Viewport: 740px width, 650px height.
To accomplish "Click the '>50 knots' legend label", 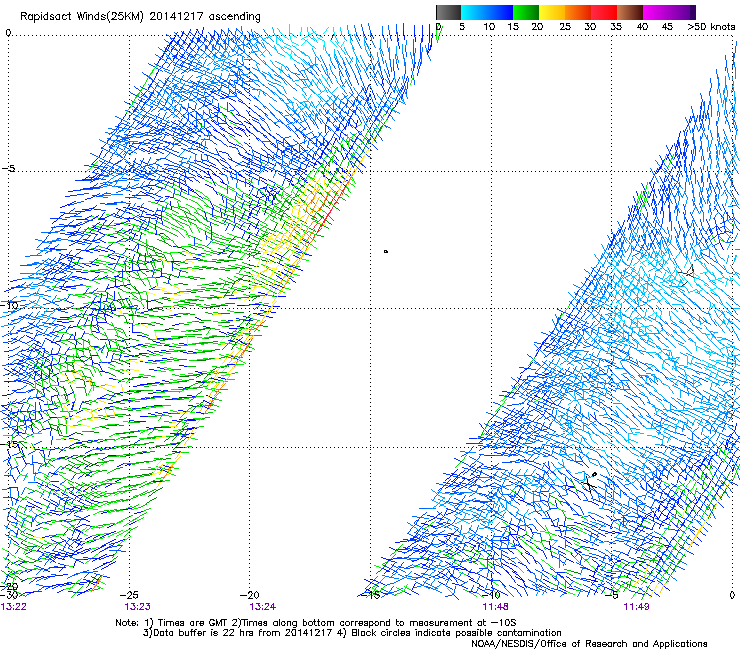I will coord(711,27).
